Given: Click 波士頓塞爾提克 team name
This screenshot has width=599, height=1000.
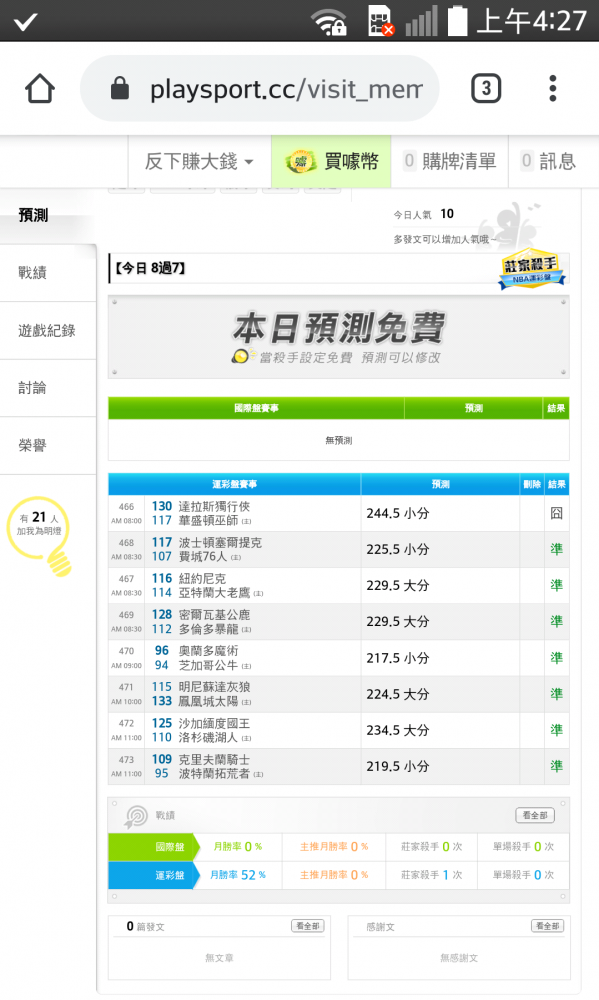Looking at the screenshot, I should coord(220,543).
